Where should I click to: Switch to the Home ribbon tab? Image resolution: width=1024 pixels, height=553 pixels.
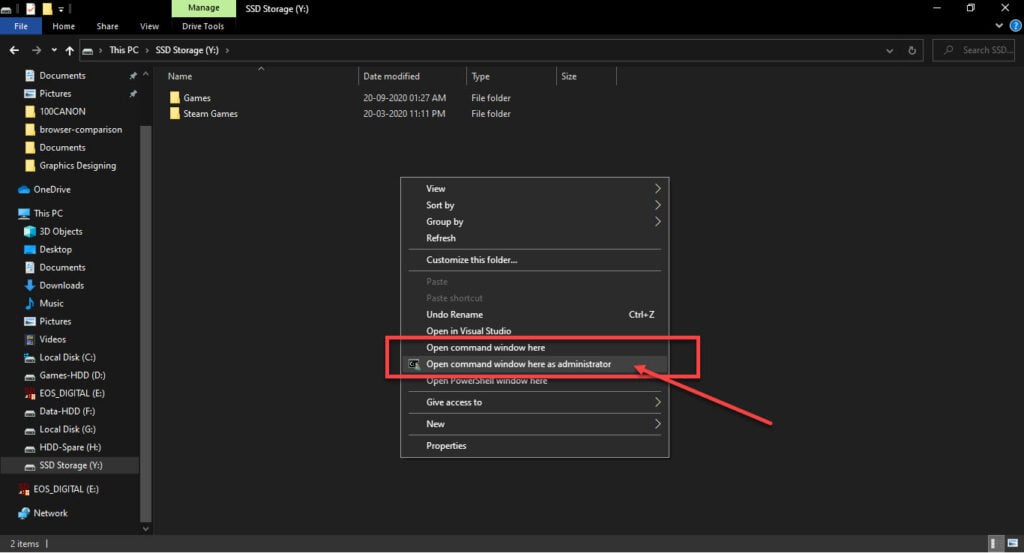[x=63, y=26]
